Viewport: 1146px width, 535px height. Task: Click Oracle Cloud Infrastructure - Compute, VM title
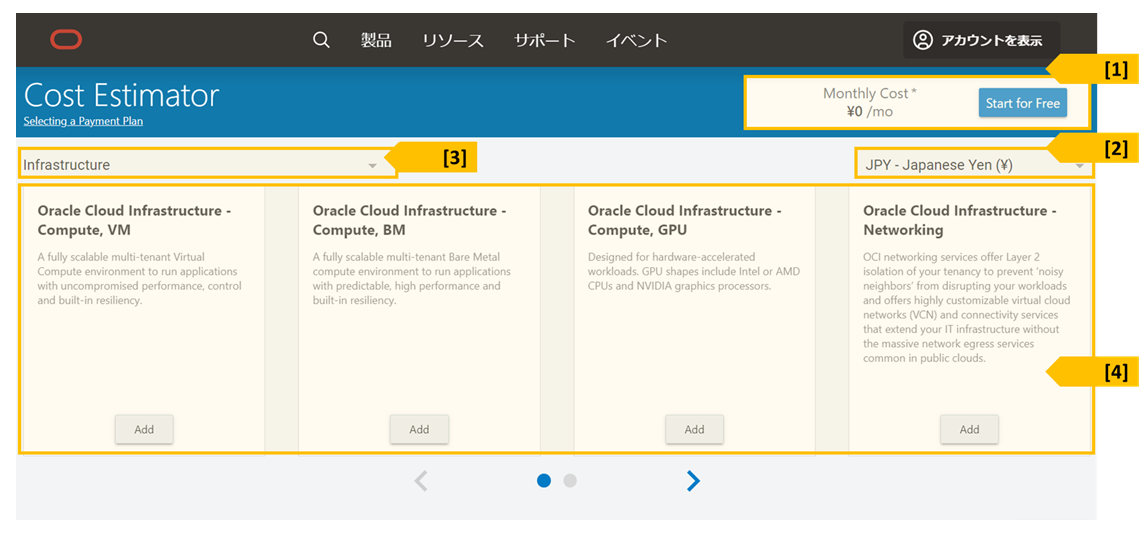point(134,220)
